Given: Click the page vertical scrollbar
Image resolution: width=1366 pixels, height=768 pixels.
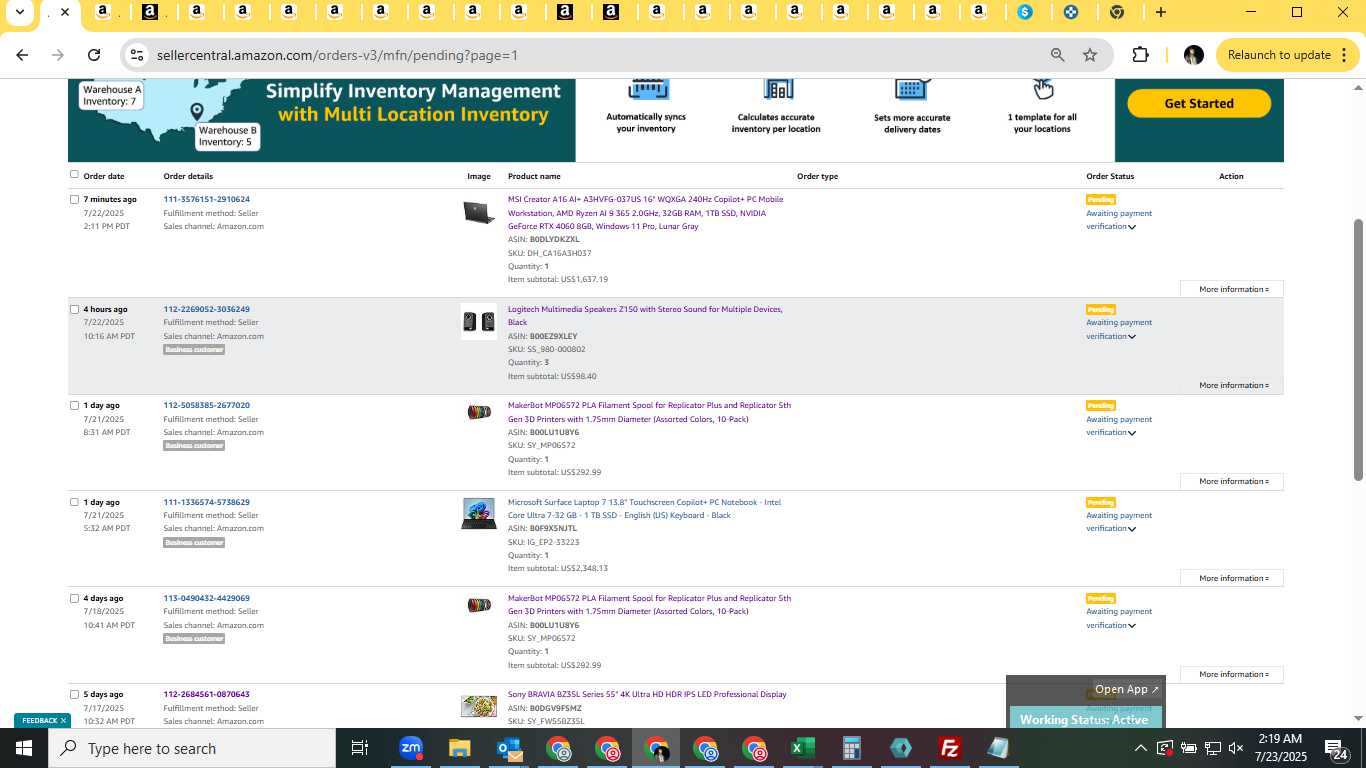Looking at the screenshot, I should 1358,350.
